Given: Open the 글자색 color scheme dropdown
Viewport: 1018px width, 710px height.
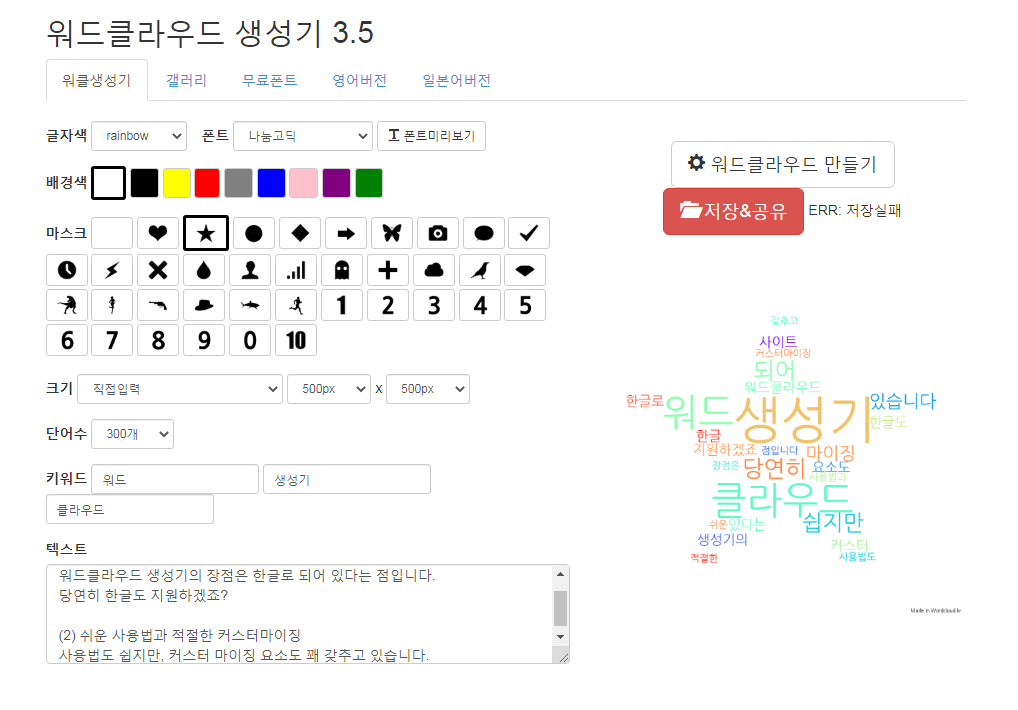Looking at the screenshot, I should 138,136.
